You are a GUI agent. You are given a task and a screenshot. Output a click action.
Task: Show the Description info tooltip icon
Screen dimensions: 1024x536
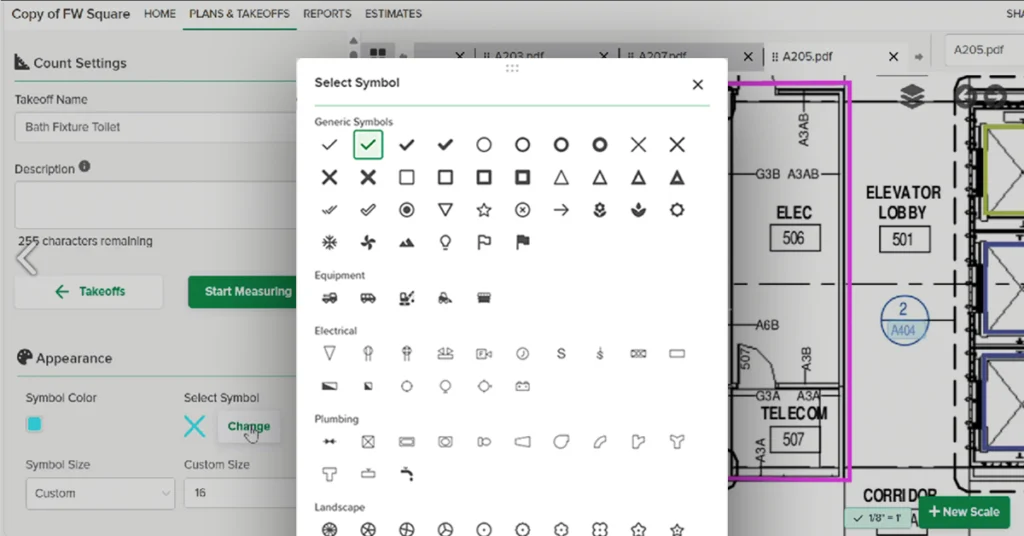click(x=84, y=166)
